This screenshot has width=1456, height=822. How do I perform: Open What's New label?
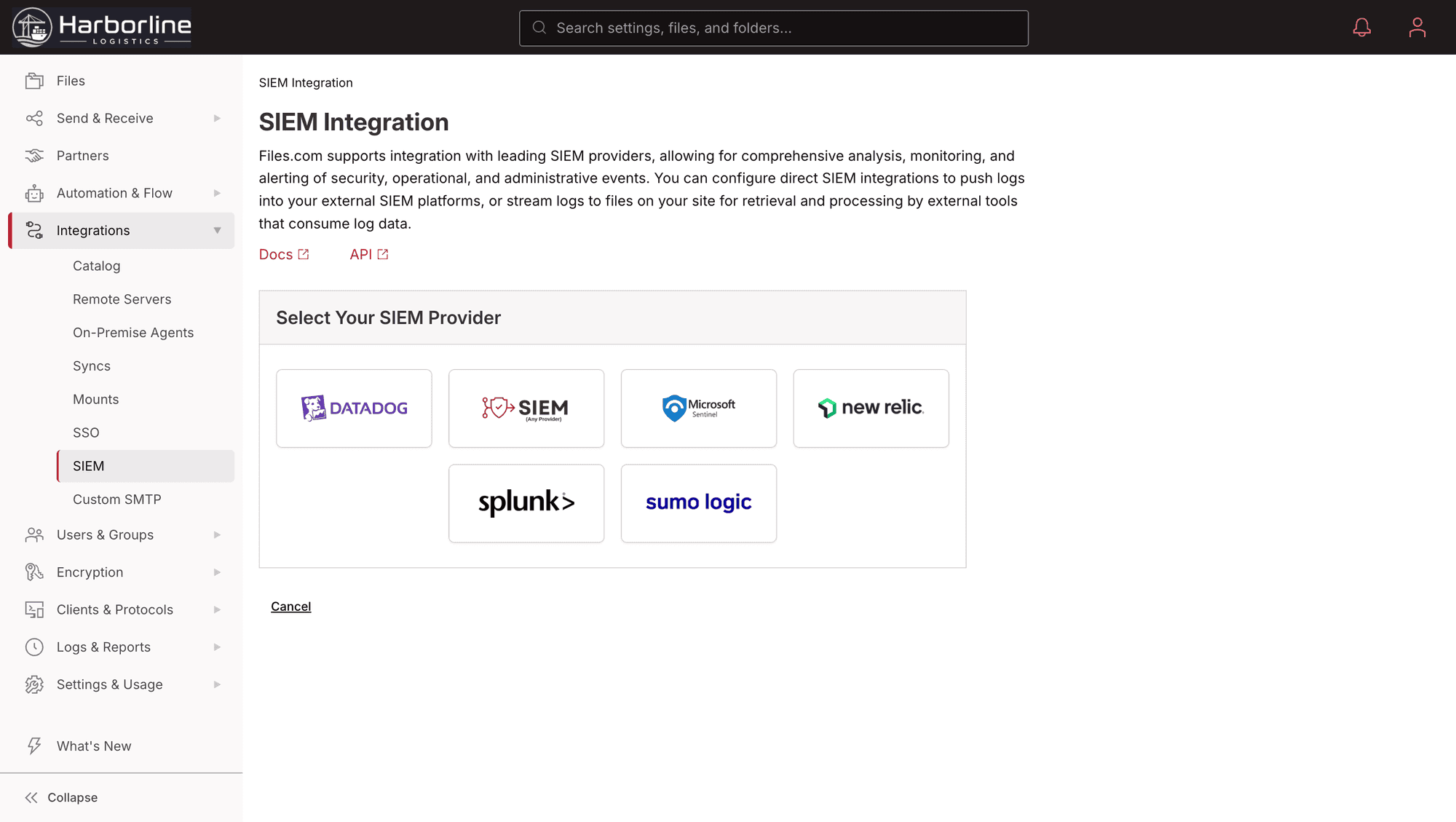tap(94, 746)
